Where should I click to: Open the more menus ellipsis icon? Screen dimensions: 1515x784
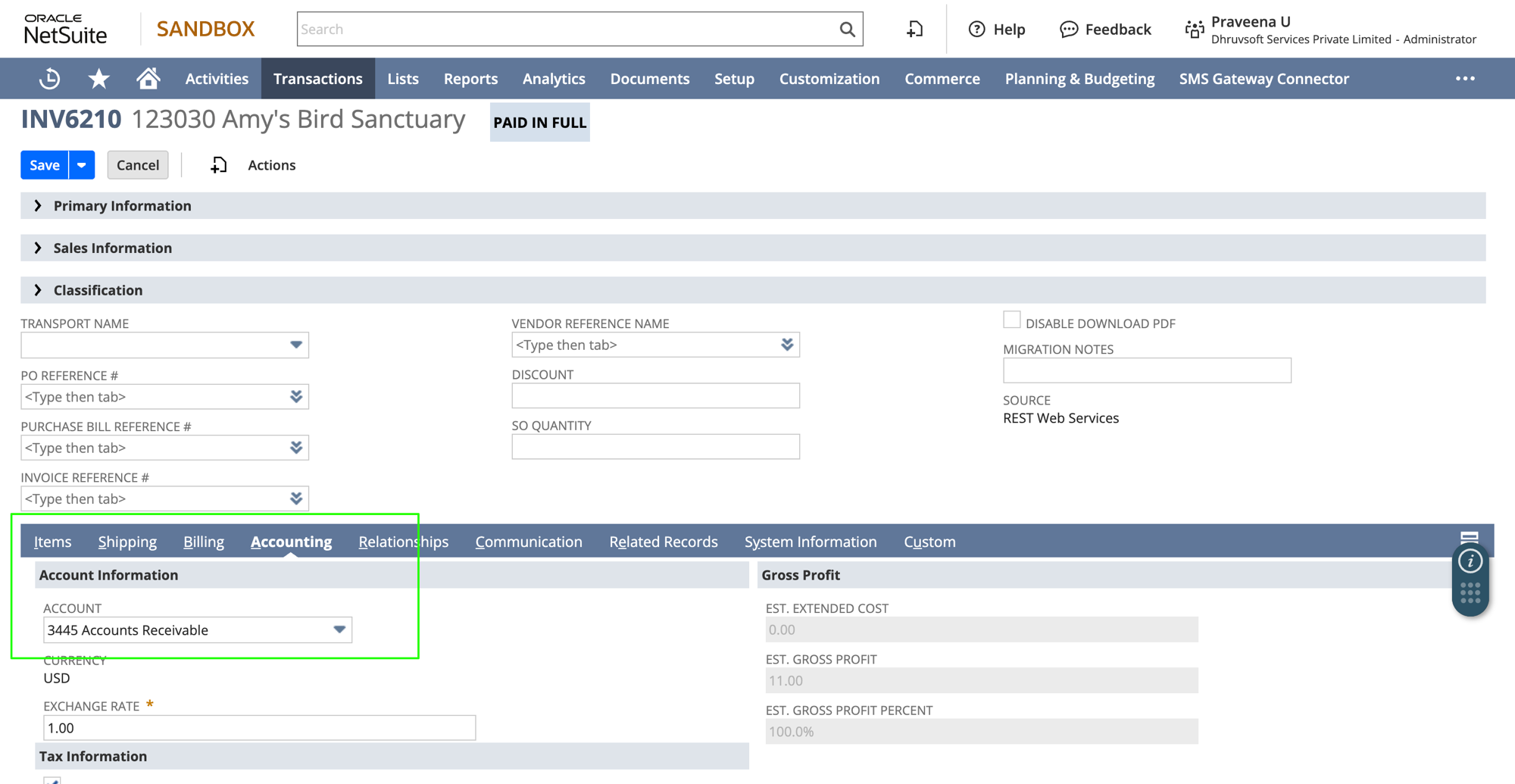click(x=1465, y=79)
